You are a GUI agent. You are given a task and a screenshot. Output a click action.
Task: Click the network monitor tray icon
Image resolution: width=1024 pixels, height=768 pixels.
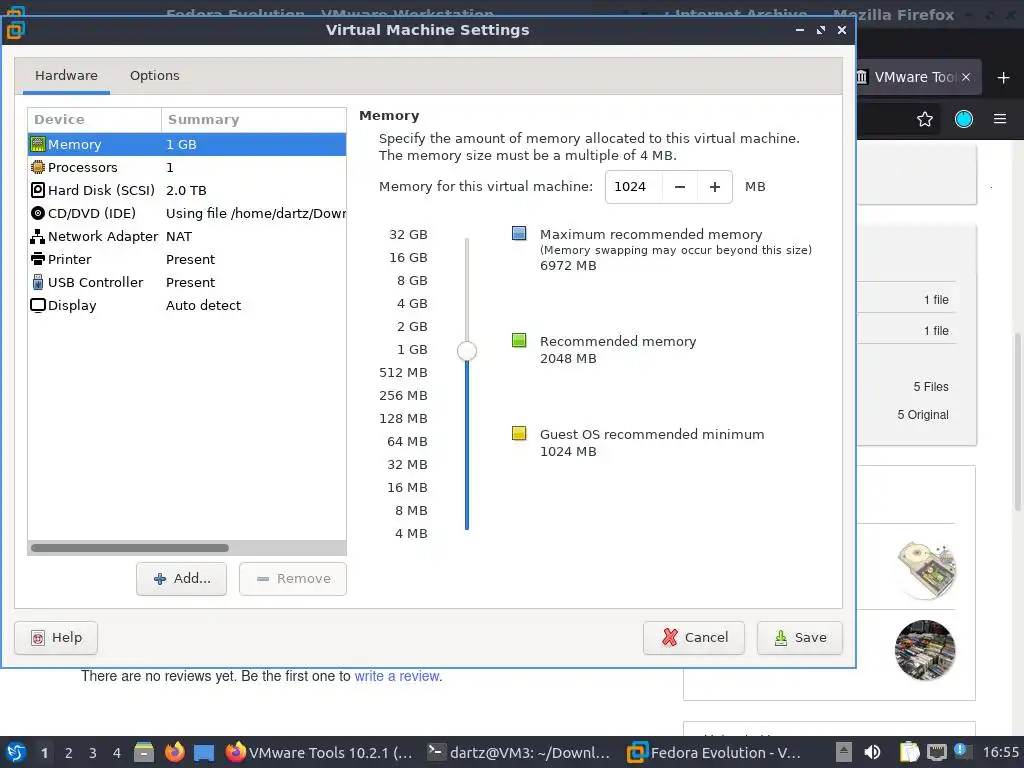[937, 752]
